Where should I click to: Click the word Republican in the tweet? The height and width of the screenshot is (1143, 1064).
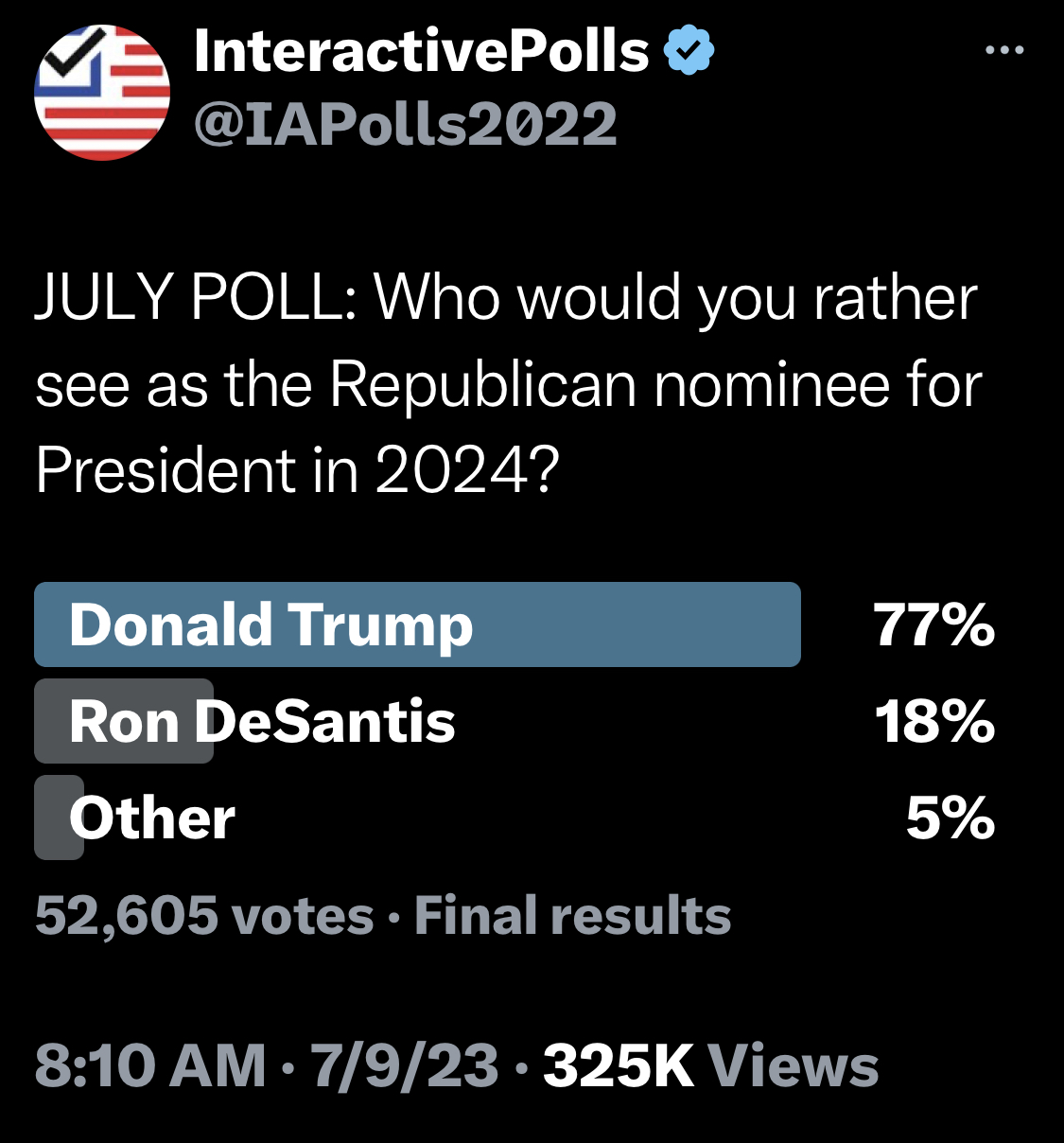[x=482, y=386]
